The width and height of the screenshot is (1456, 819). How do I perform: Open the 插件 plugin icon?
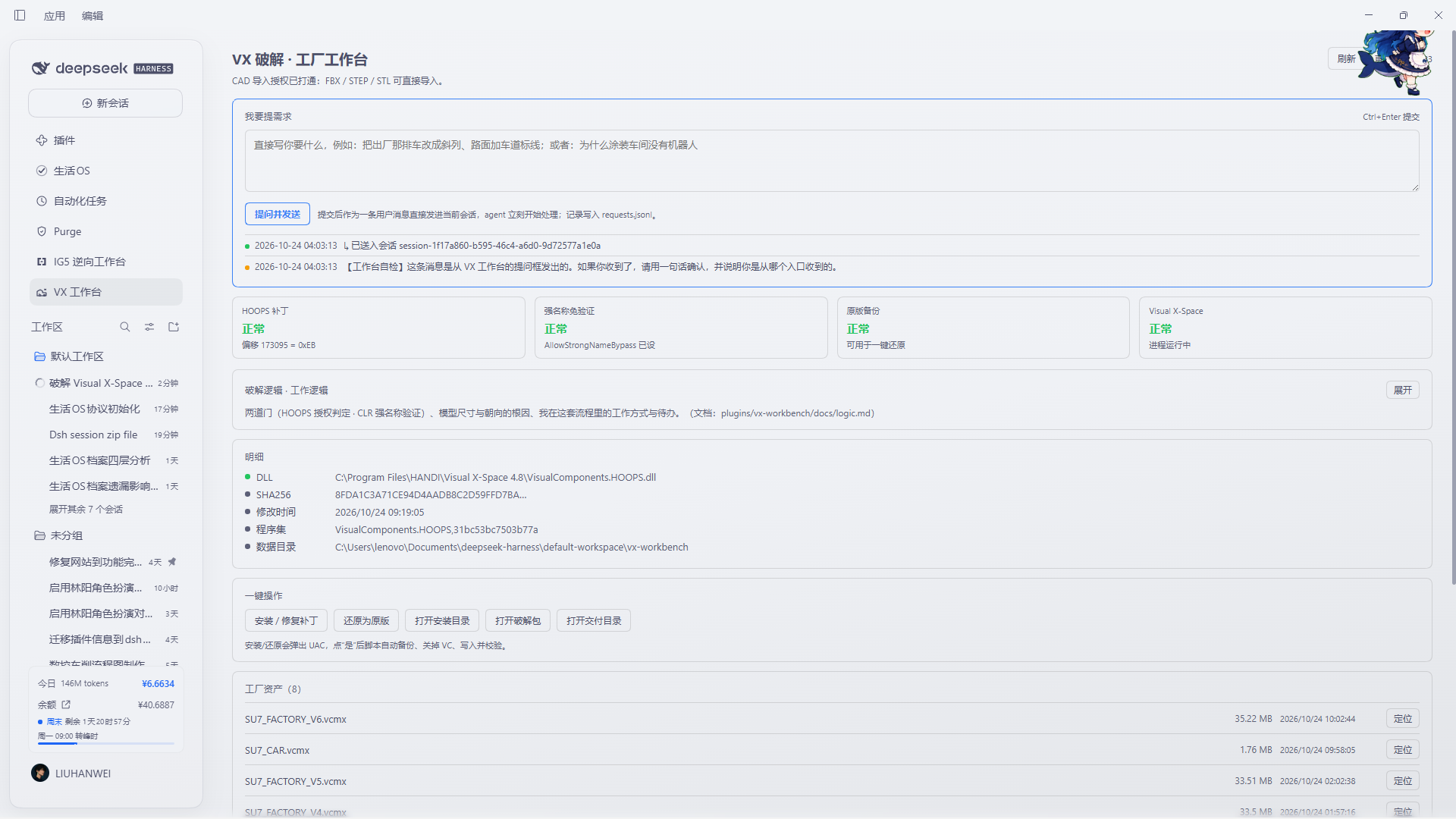[x=42, y=140]
